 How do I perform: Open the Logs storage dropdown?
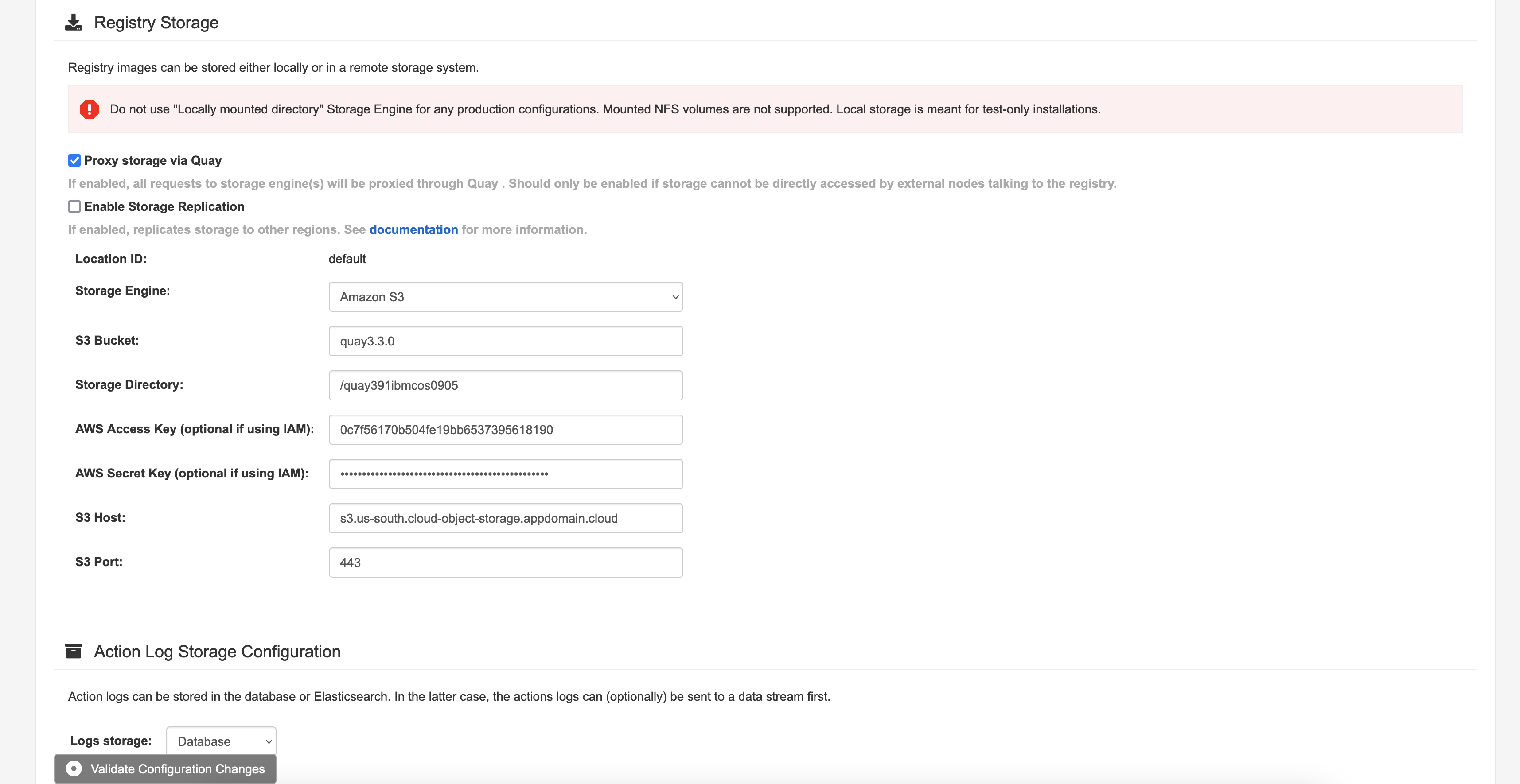coord(221,741)
